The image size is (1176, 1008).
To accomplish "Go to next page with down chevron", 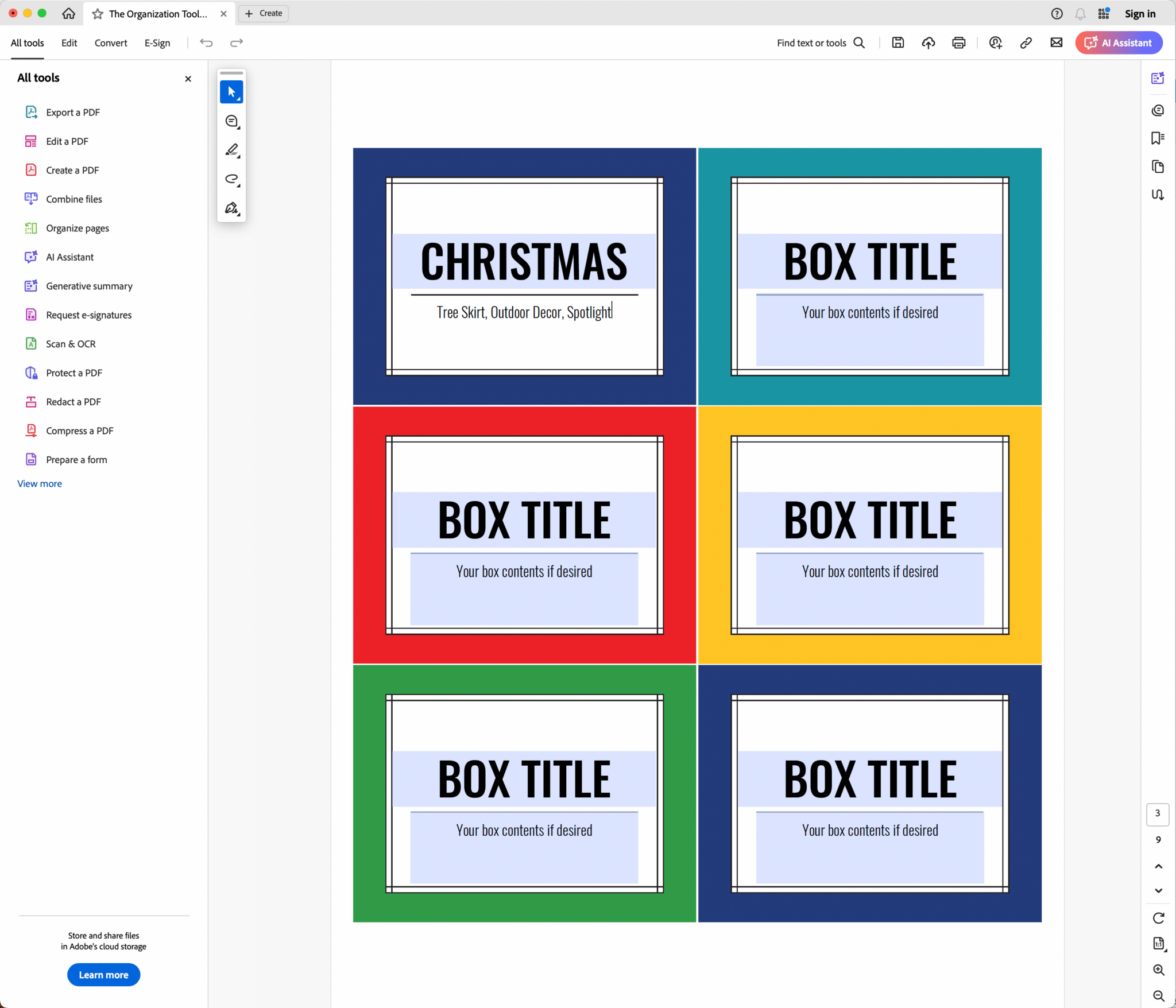I will (x=1158, y=890).
